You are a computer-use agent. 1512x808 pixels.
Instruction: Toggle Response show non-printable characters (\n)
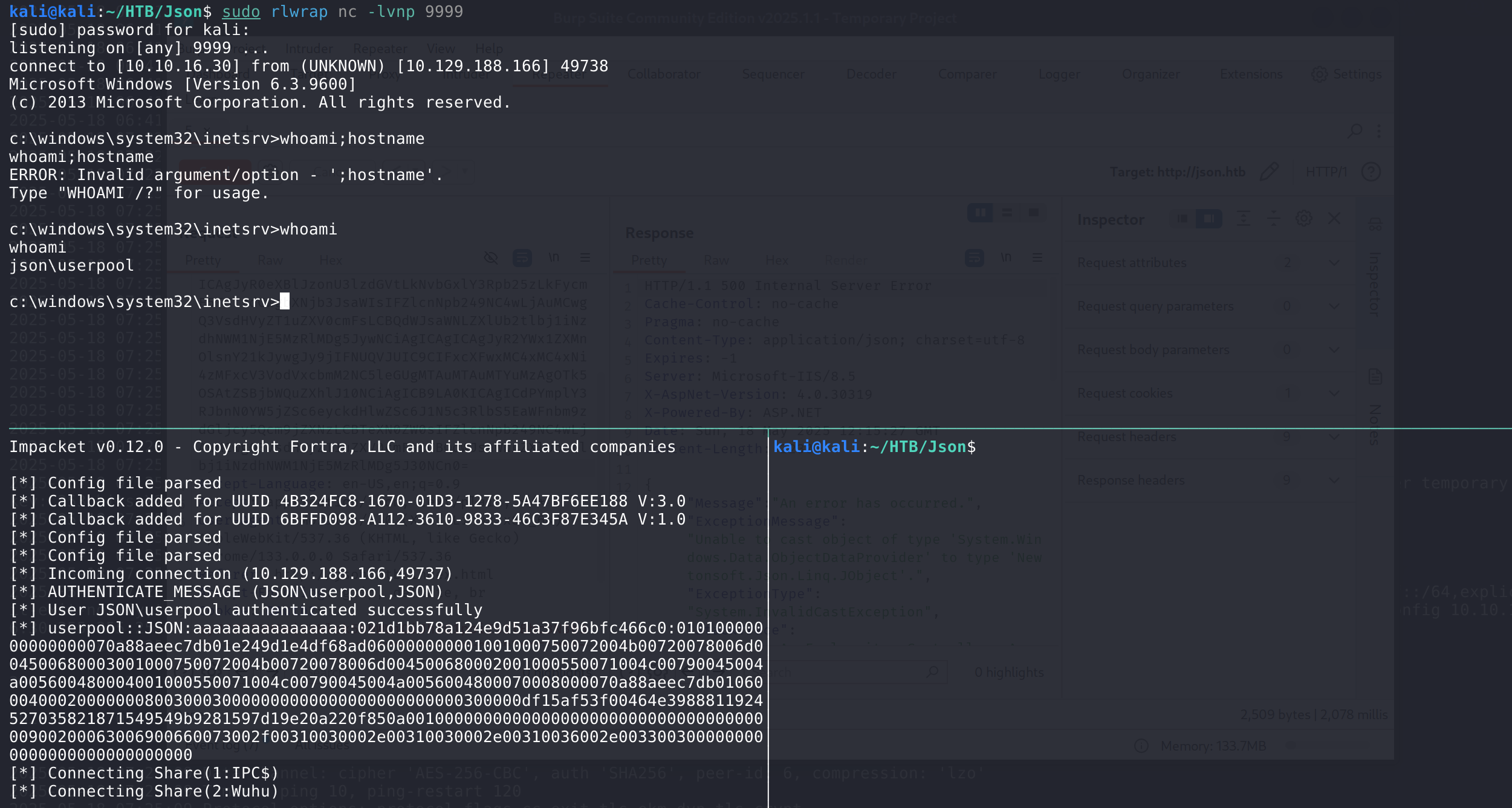tap(1006, 258)
